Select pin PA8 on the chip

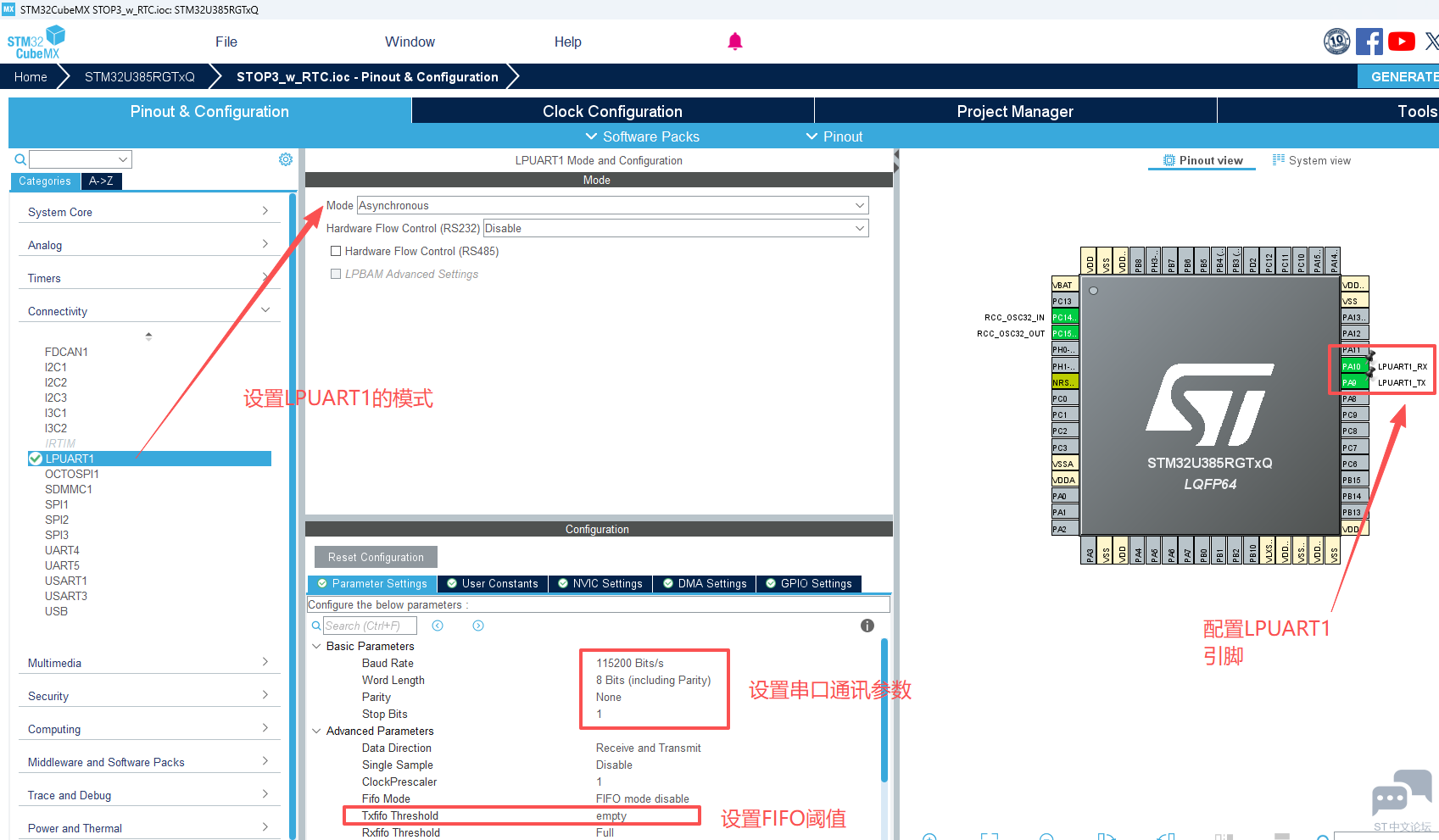pos(1354,398)
